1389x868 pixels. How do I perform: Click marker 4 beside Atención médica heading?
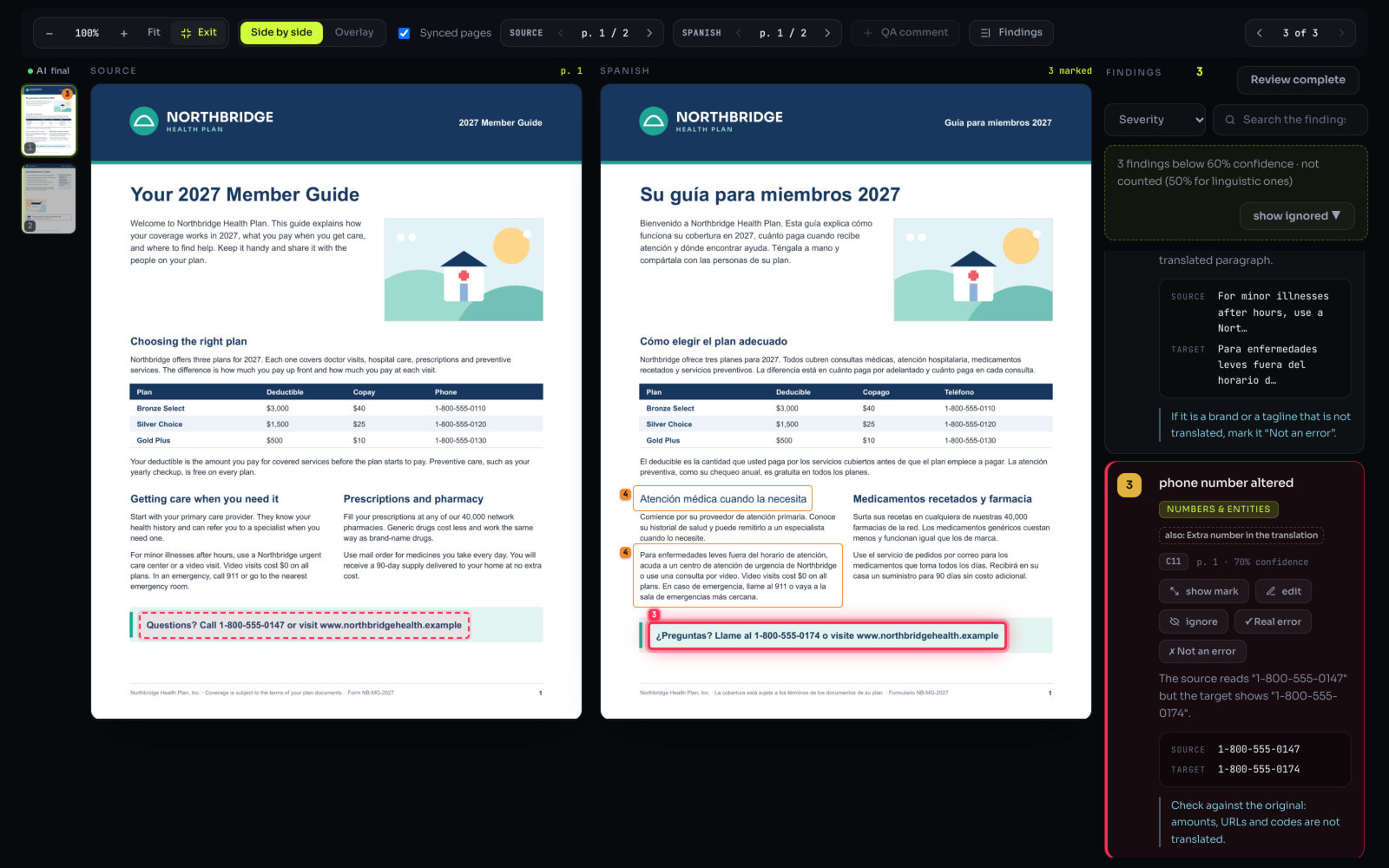(625, 495)
